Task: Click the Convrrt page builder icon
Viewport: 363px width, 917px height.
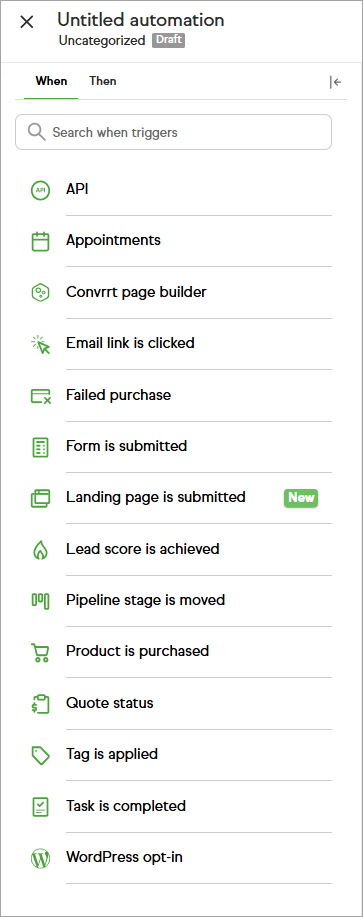Action: coord(40,292)
